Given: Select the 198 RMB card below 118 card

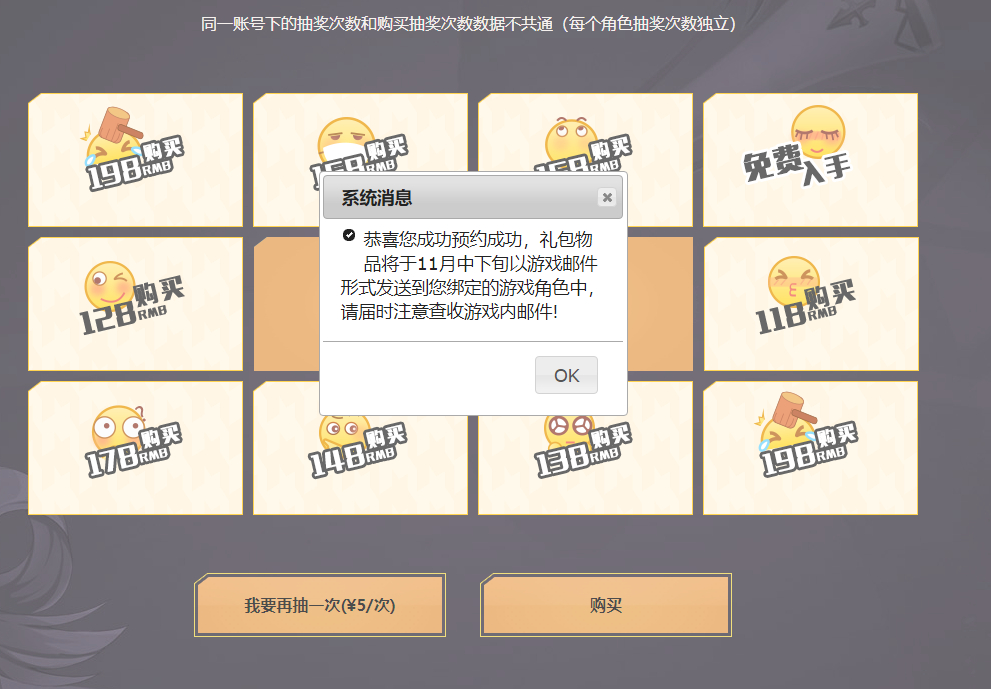Looking at the screenshot, I should point(810,448).
